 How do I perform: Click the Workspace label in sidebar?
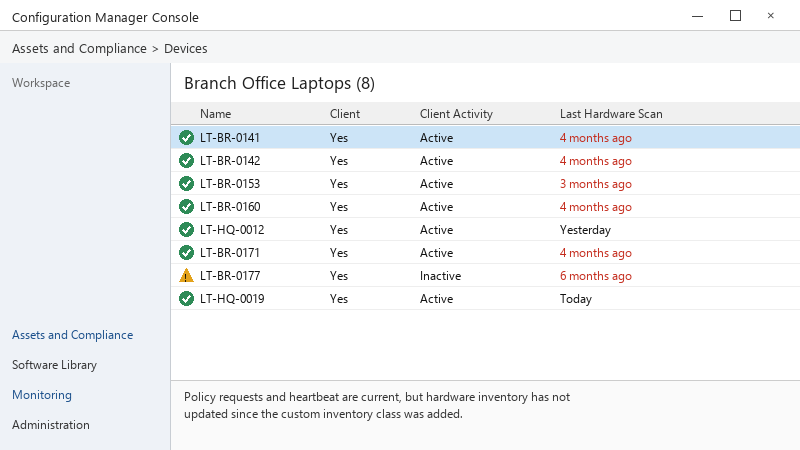[41, 83]
